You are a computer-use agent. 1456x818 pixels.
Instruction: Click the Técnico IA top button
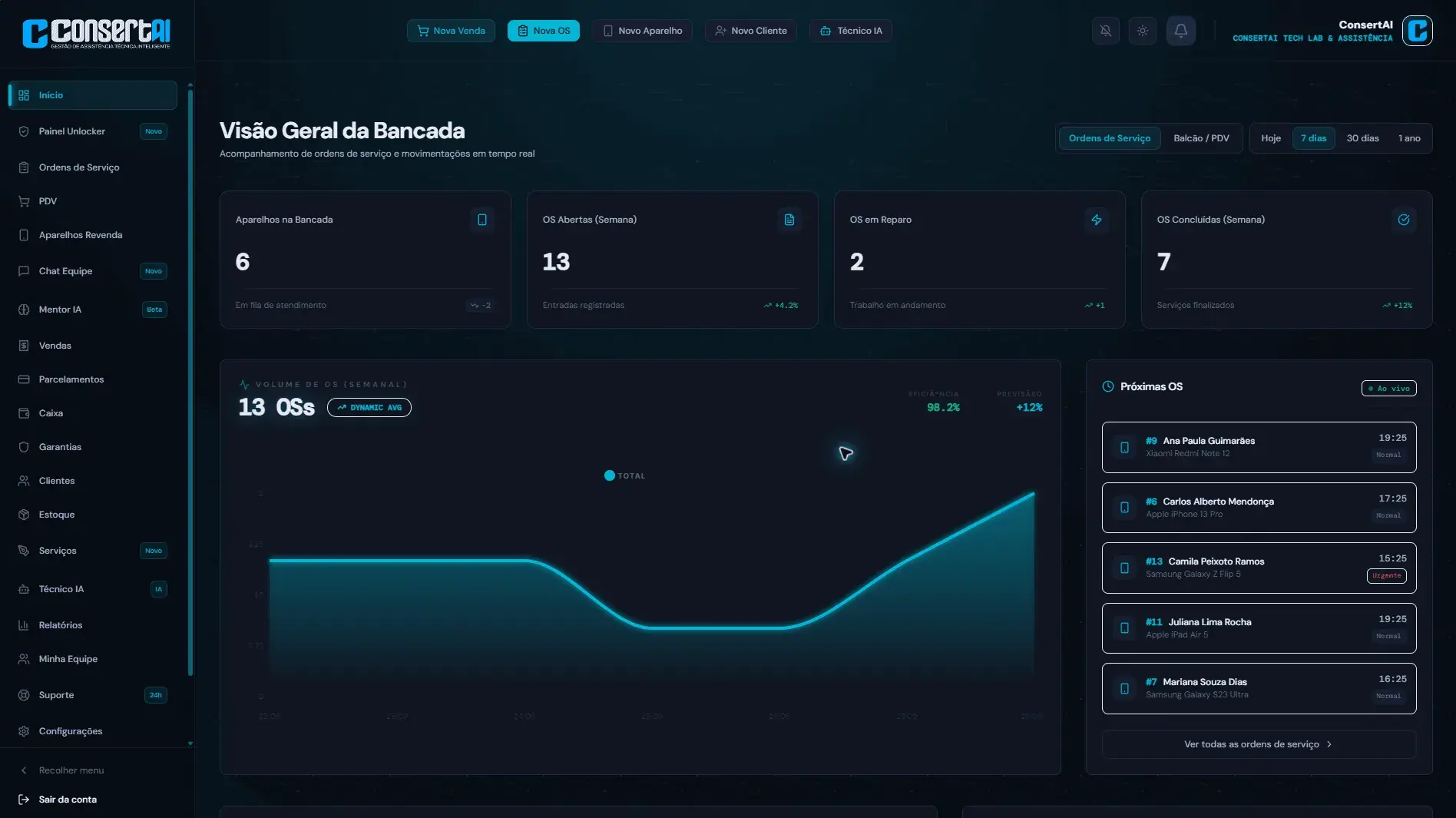pos(851,31)
